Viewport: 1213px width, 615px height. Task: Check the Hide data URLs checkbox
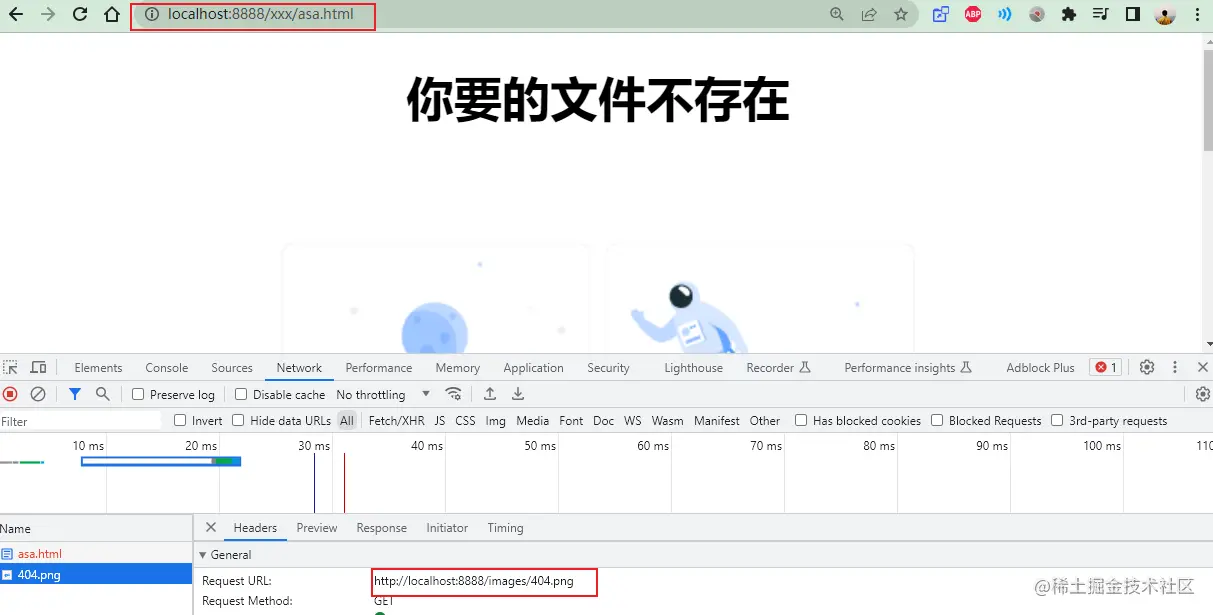[239, 421]
